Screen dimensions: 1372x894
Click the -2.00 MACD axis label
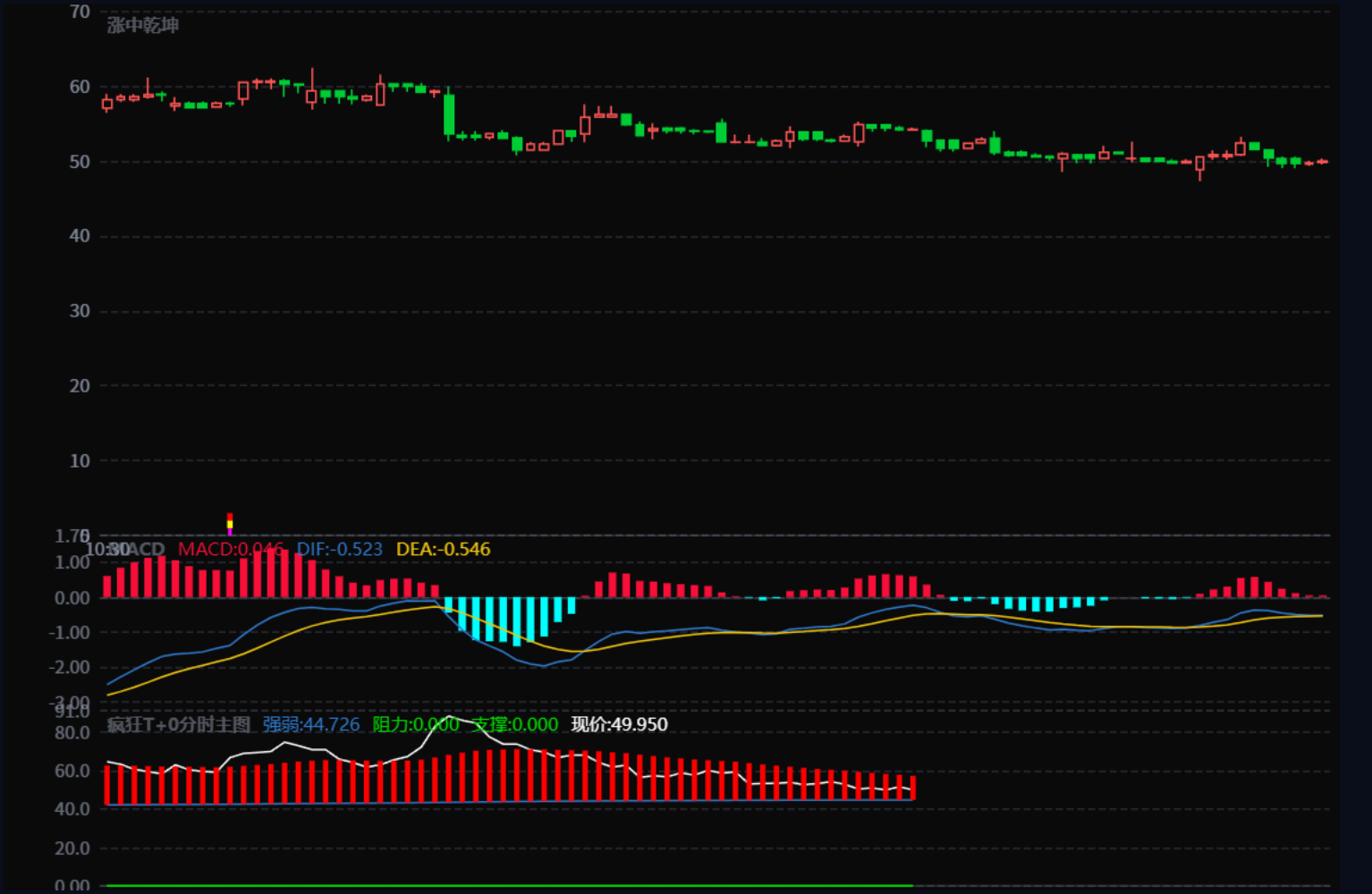point(70,667)
